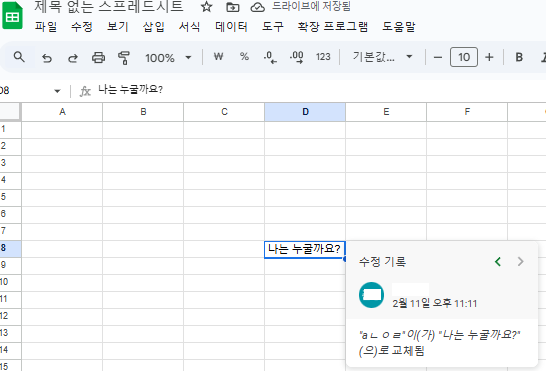549x371 pixels.
Task: Decrease the font size with minus
Action: click(x=438, y=57)
